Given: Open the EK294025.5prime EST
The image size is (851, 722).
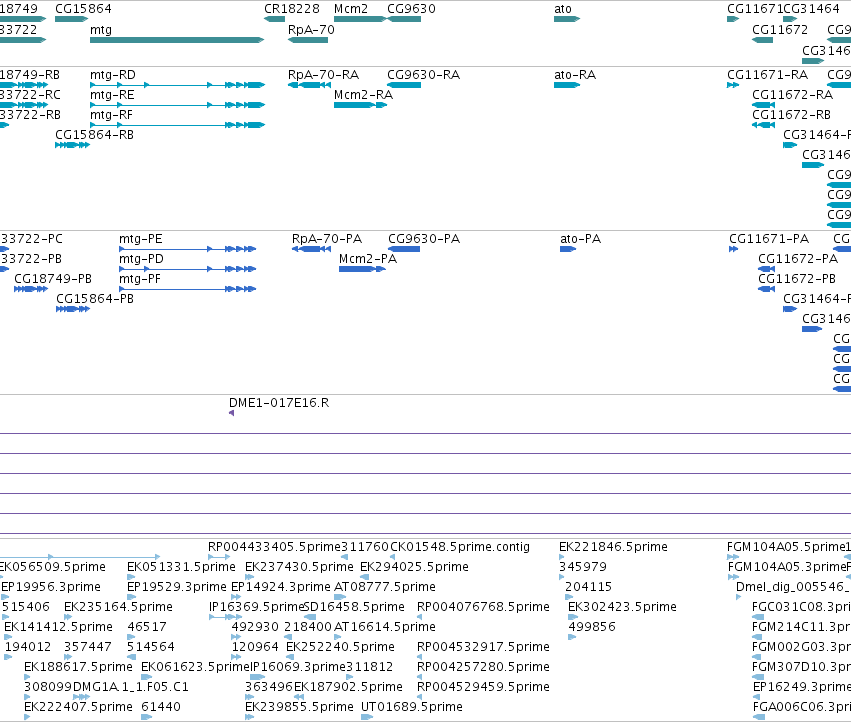Looking at the screenshot, I should coord(365,577).
